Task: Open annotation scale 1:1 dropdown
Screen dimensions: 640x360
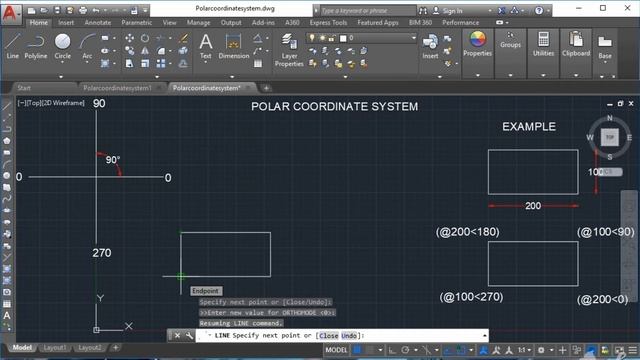Action: point(524,350)
